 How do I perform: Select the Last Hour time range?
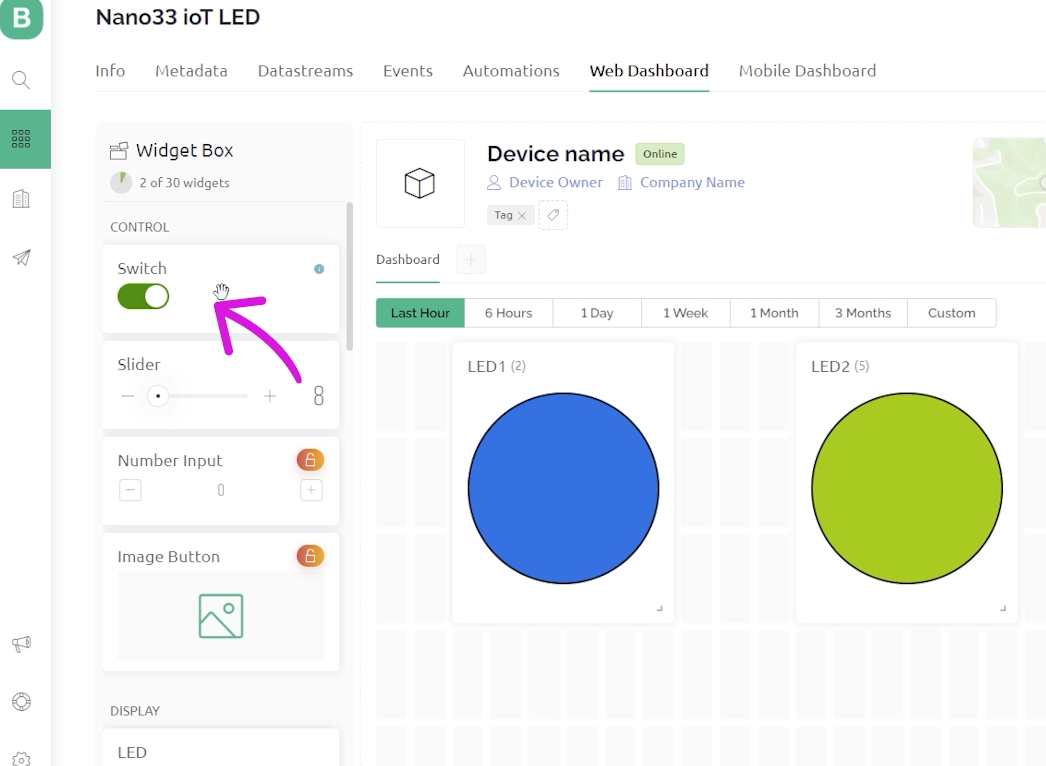click(x=420, y=313)
